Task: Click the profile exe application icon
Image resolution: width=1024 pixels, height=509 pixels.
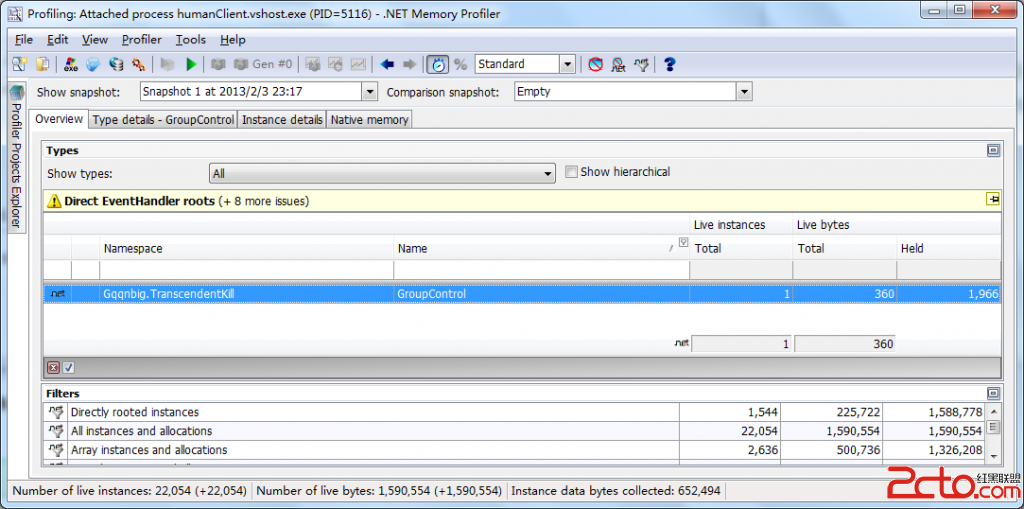Action: click(x=71, y=64)
